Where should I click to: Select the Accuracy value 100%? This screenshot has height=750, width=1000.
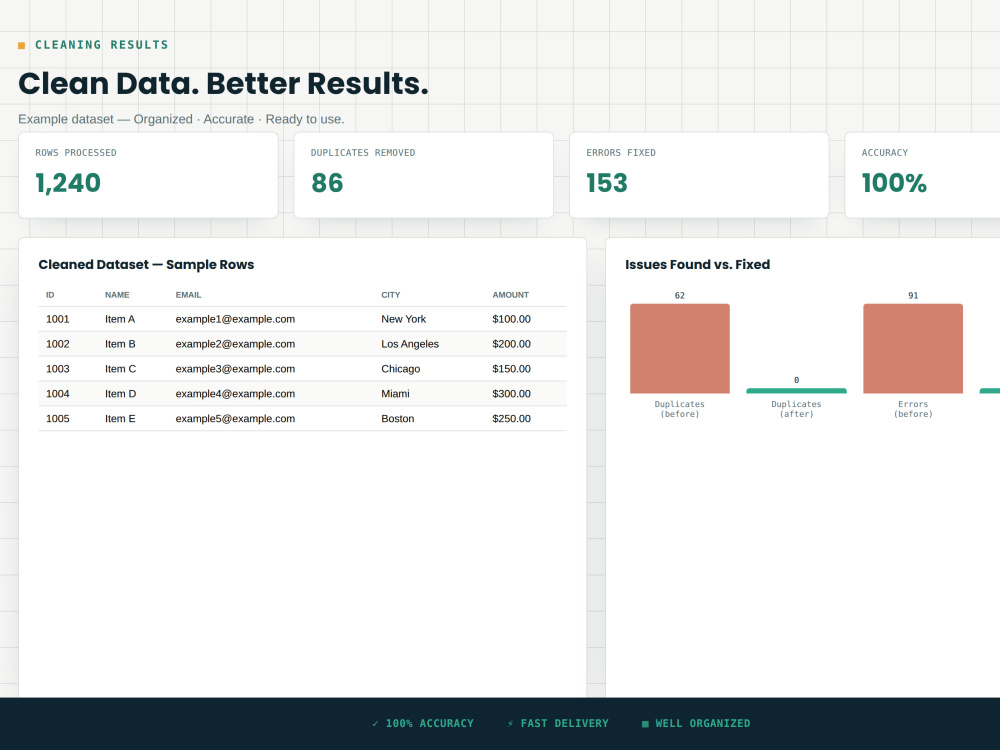pos(894,183)
